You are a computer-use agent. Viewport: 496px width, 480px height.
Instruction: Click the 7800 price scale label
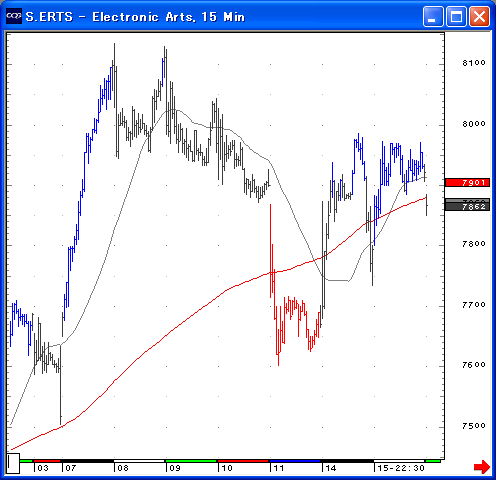(474, 244)
